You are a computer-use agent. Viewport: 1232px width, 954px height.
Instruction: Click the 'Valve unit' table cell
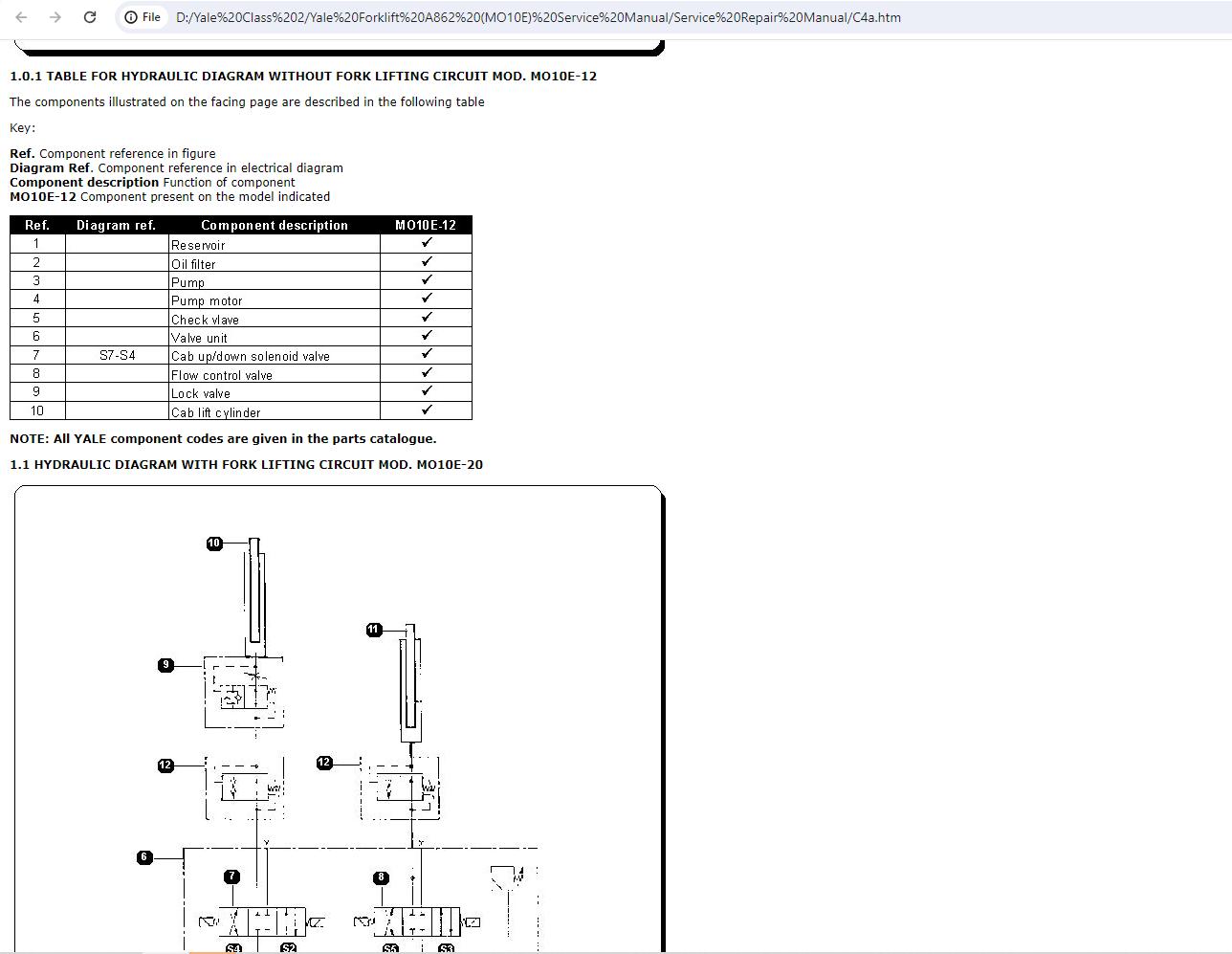(x=275, y=337)
